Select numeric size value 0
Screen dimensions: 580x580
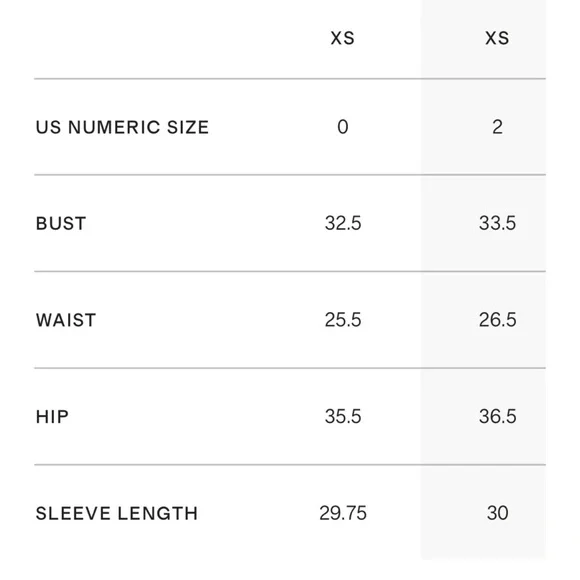coord(343,127)
